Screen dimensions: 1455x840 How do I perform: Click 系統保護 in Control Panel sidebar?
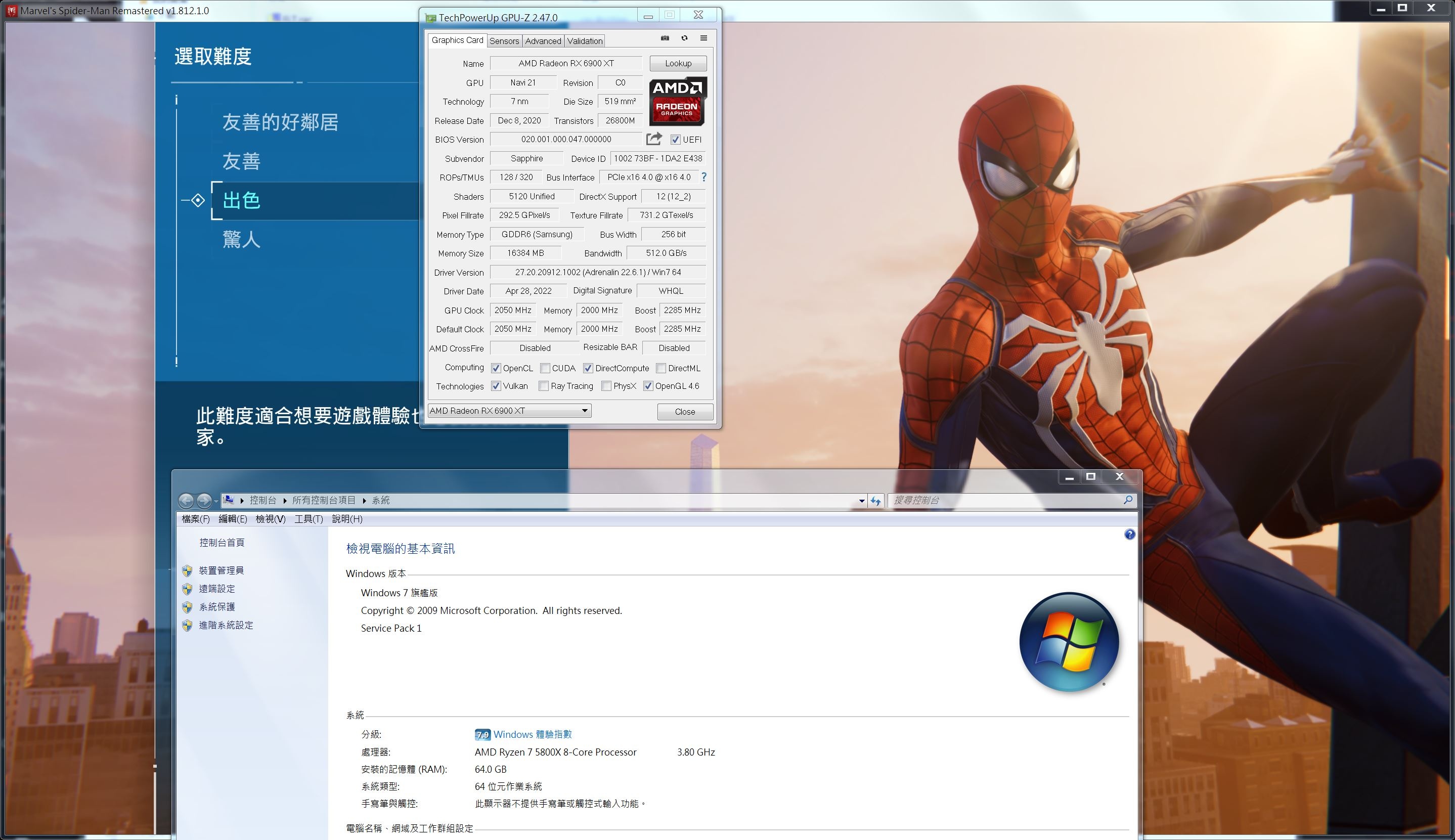tap(219, 608)
